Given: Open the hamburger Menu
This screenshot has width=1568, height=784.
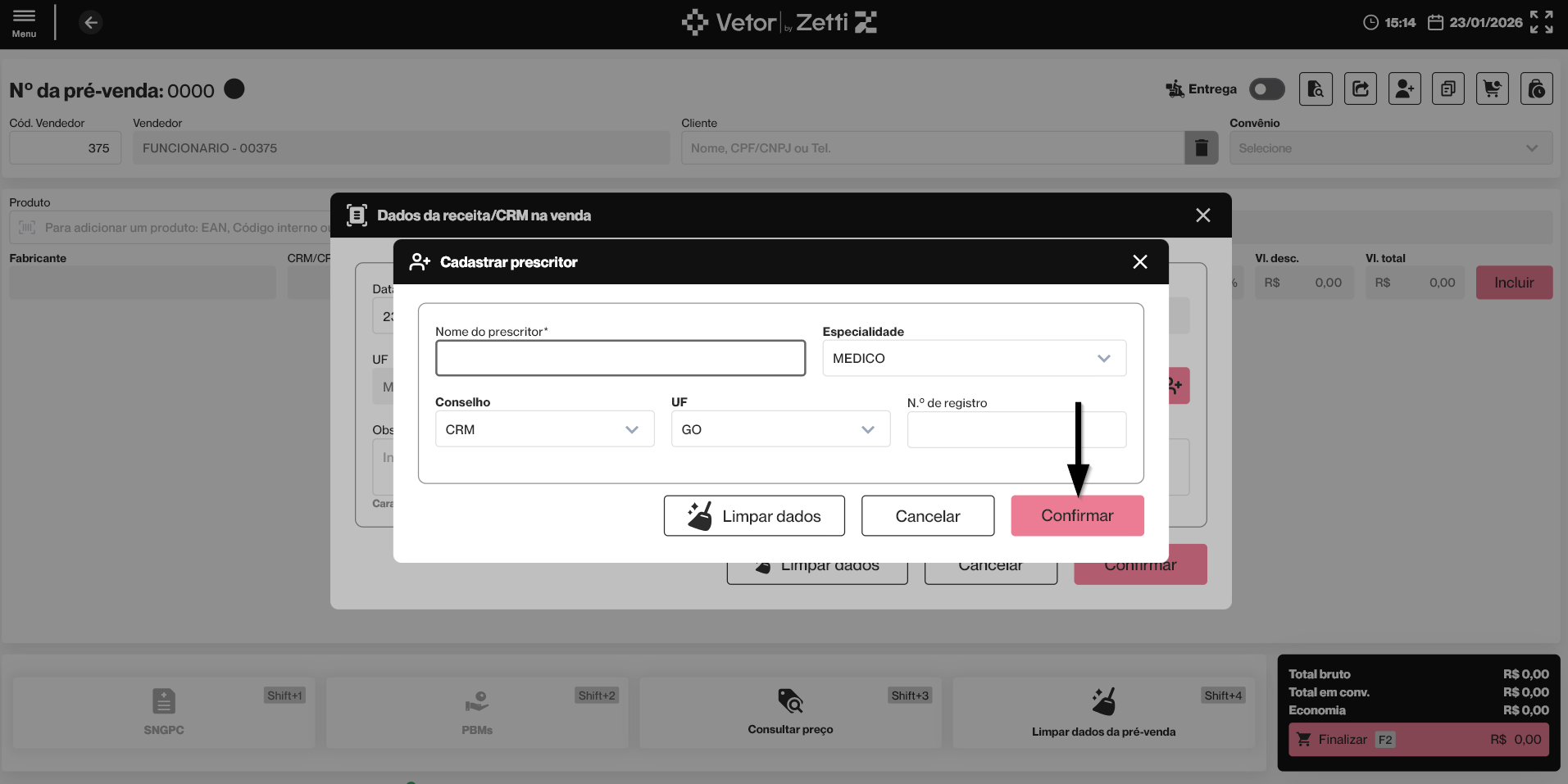Looking at the screenshot, I should (24, 22).
